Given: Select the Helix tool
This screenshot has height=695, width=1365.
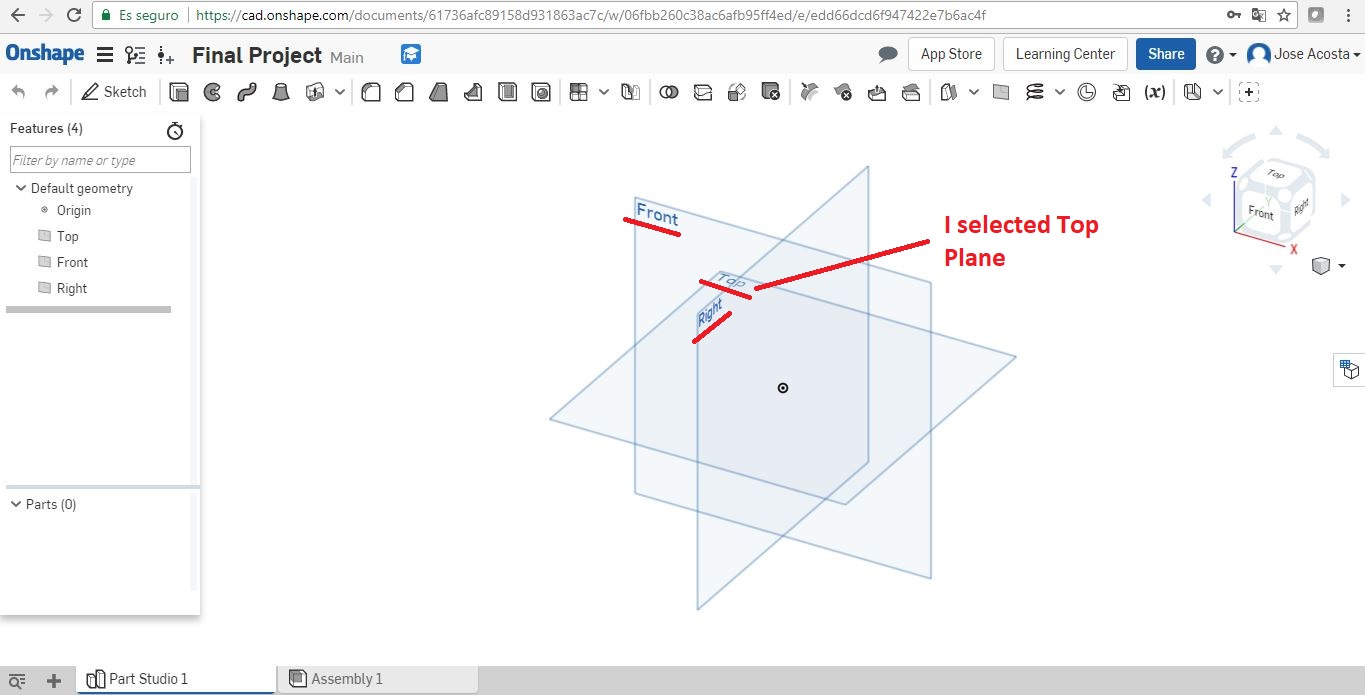Looking at the screenshot, I should pyautogui.click(x=1035, y=92).
